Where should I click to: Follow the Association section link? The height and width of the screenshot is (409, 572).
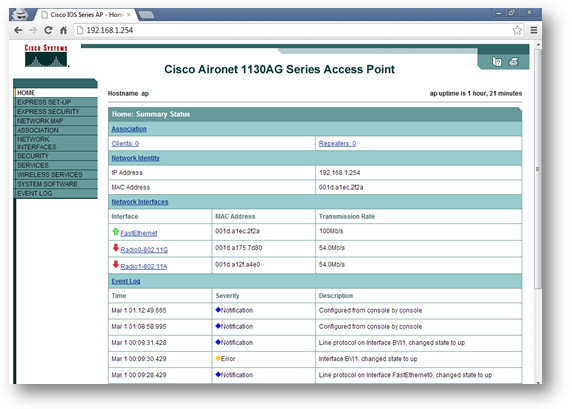(129, 129)
